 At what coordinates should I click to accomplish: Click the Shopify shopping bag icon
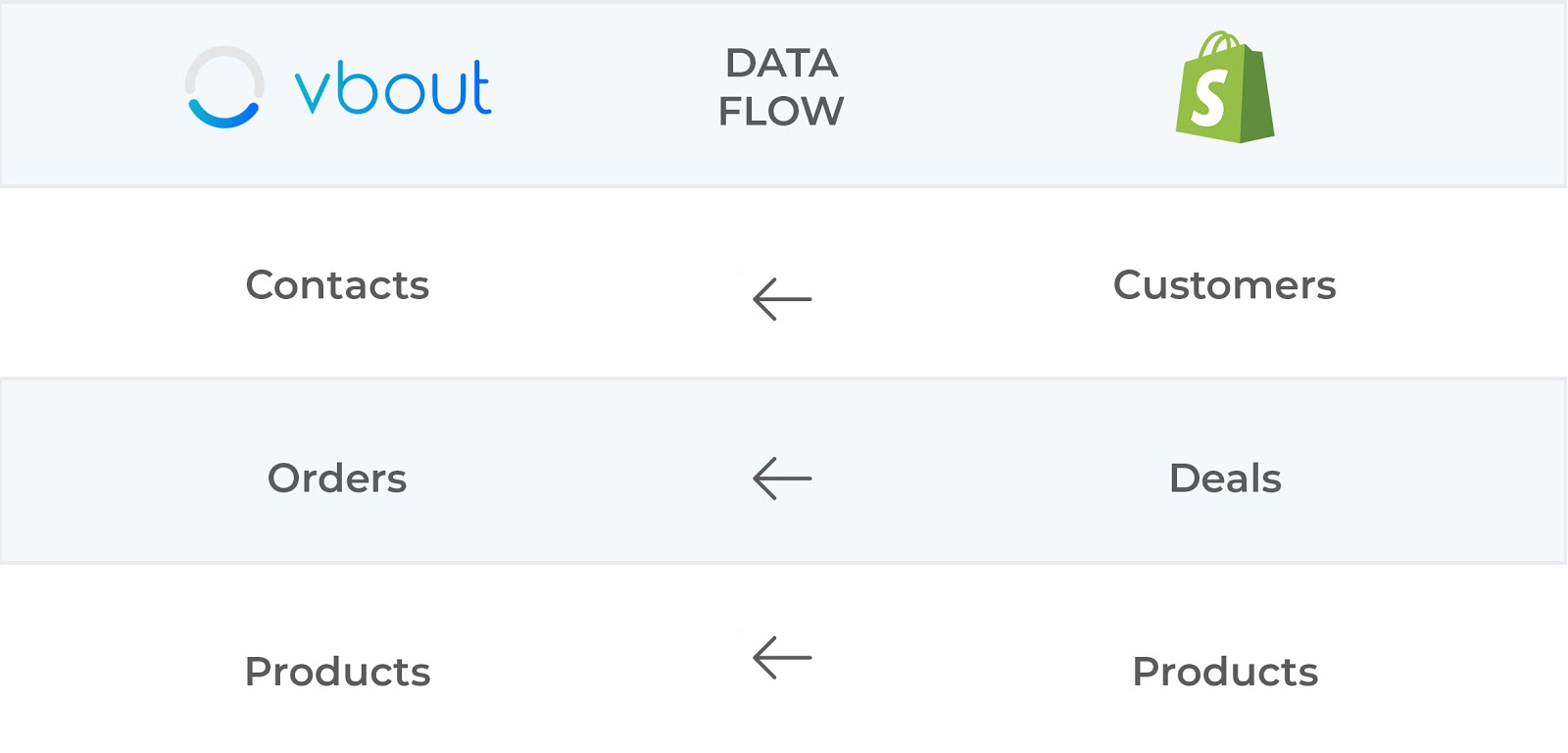(1225, 86)
